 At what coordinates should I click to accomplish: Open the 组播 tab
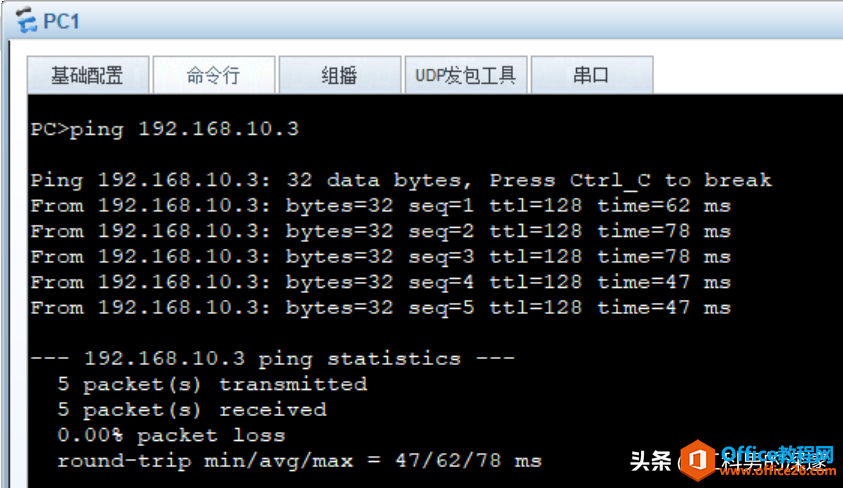click(x=340, y=75)
